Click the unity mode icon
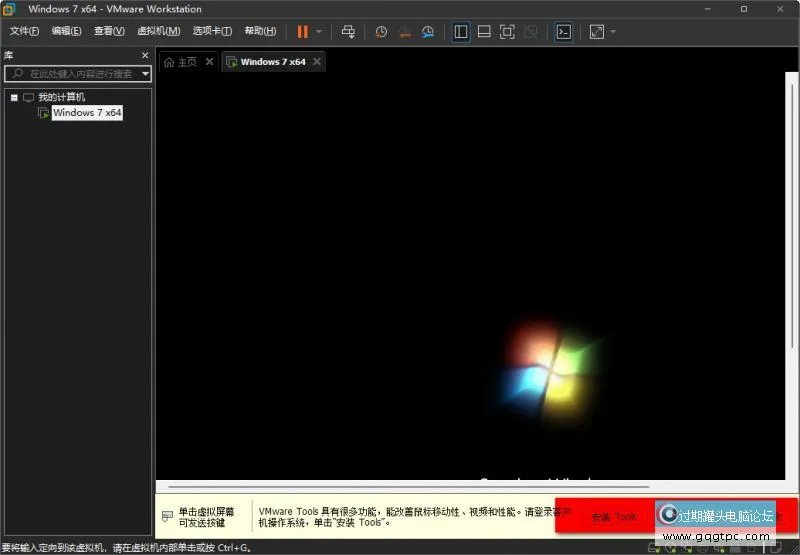This screenshot has height=555, width=800. [531, 32]
